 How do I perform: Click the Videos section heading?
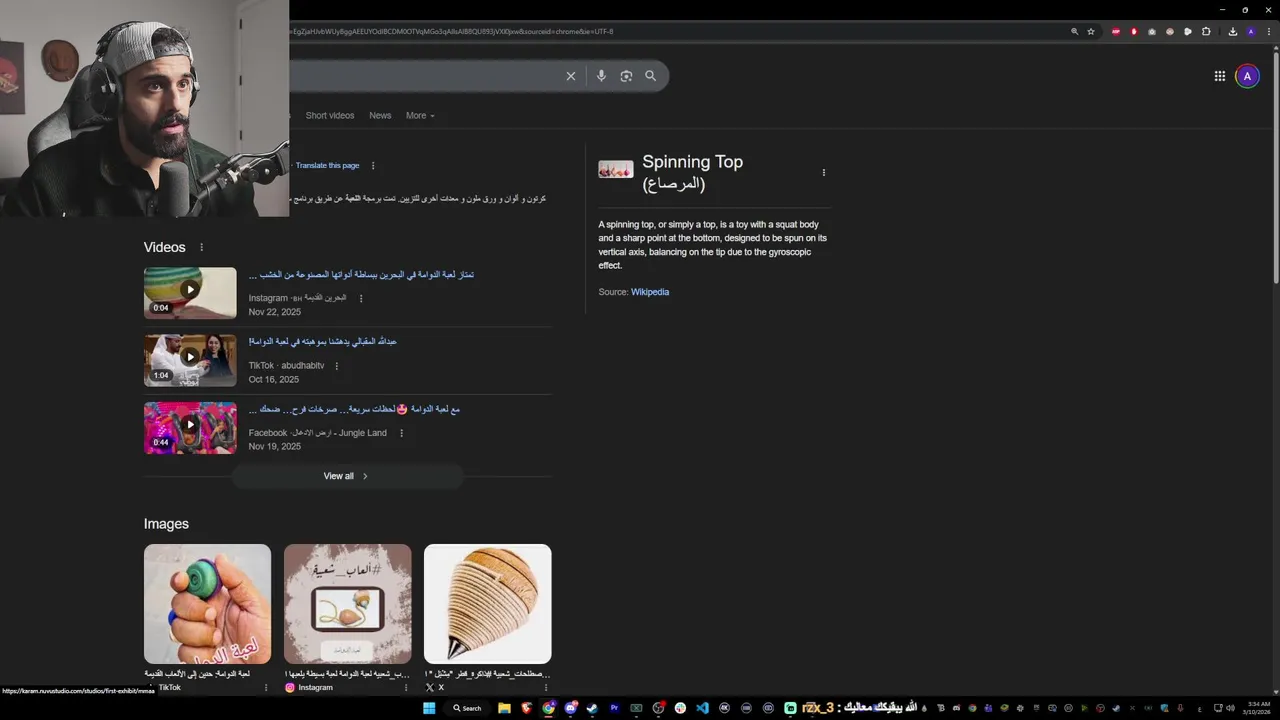164,247
